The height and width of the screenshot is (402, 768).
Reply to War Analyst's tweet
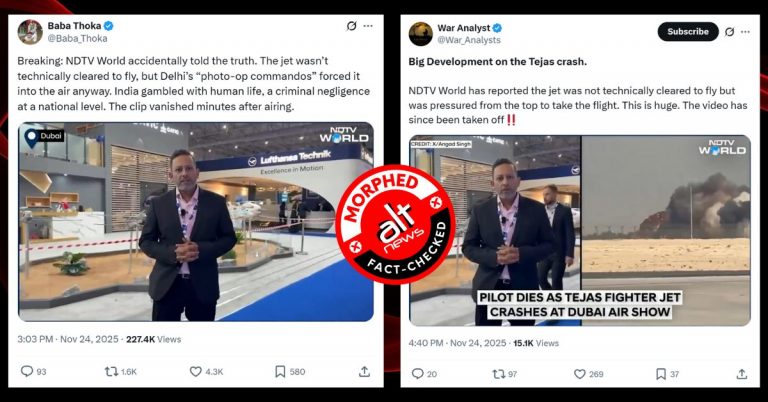tap(424, 374)
